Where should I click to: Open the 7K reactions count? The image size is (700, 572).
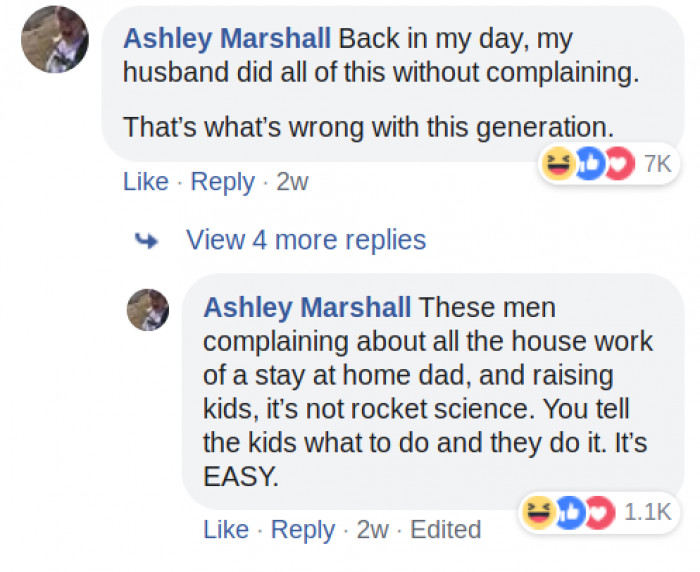pos(657,164)
